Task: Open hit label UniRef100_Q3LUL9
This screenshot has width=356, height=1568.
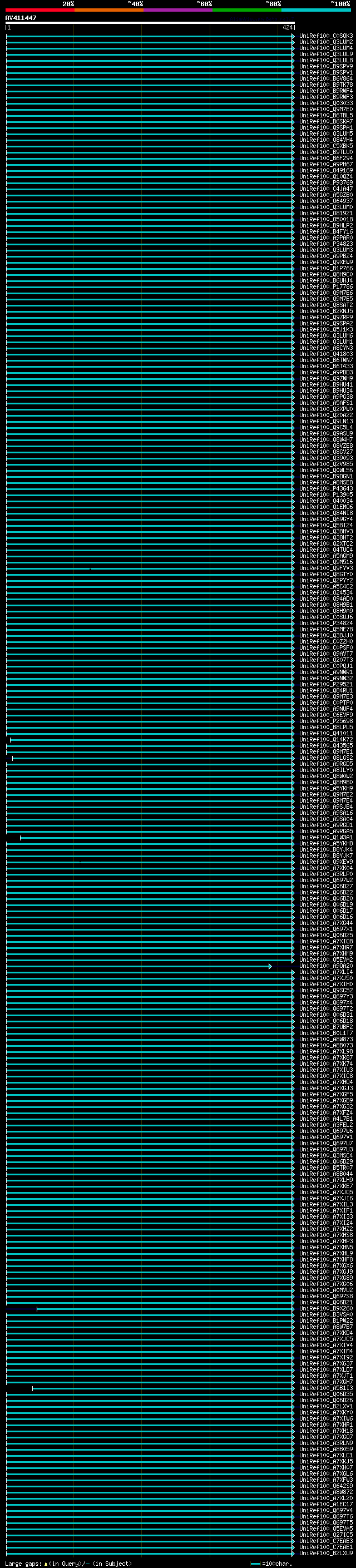Action: coord(326,54)
